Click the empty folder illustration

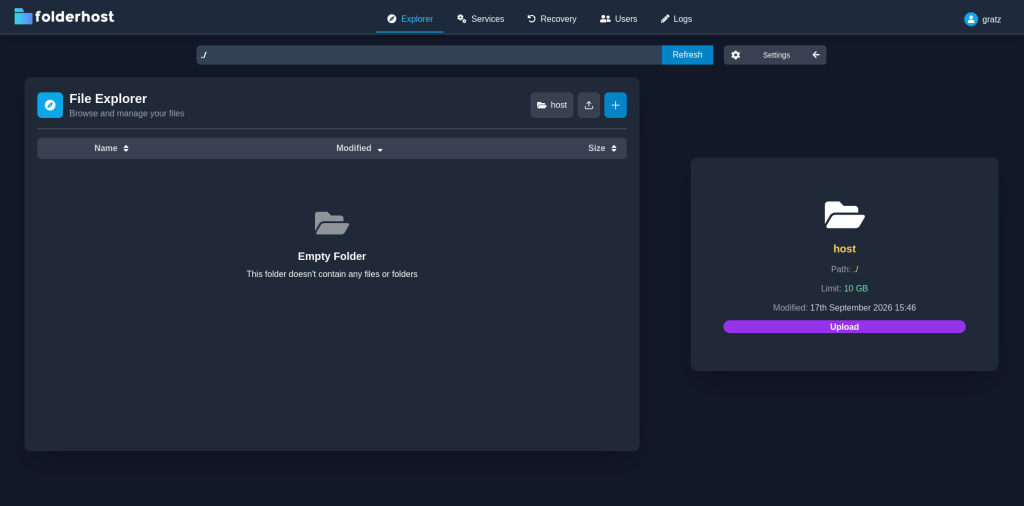[x=332, y=223]
